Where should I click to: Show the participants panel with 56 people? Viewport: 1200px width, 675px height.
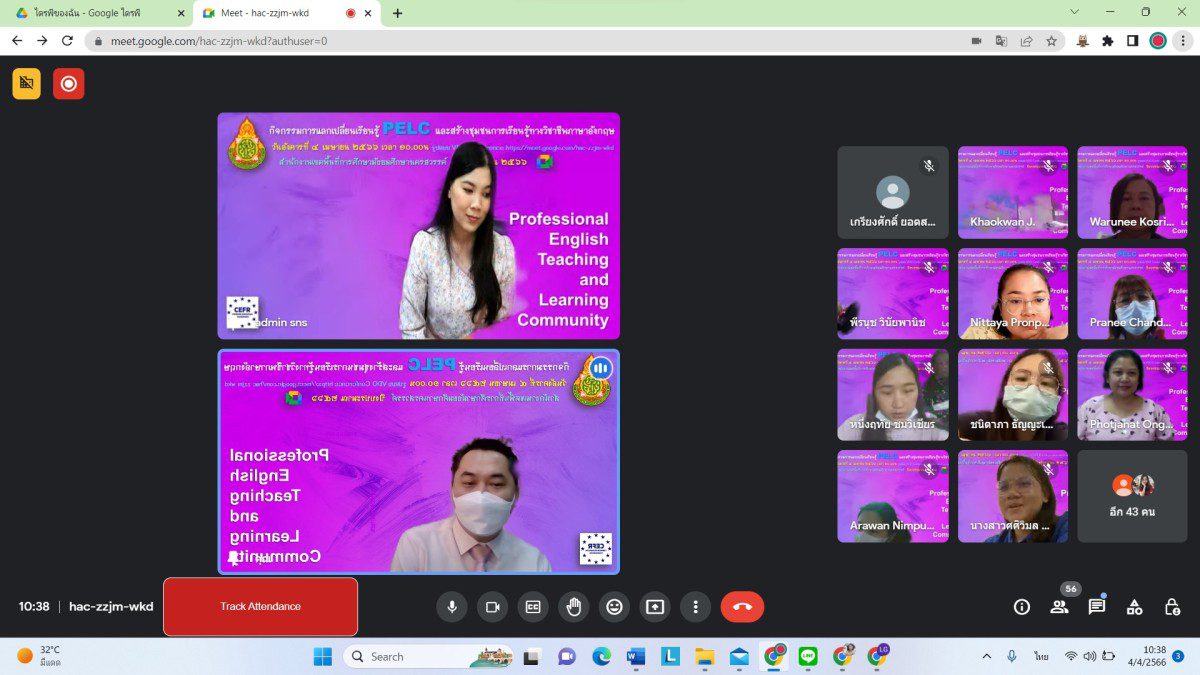coord(1059,606)
